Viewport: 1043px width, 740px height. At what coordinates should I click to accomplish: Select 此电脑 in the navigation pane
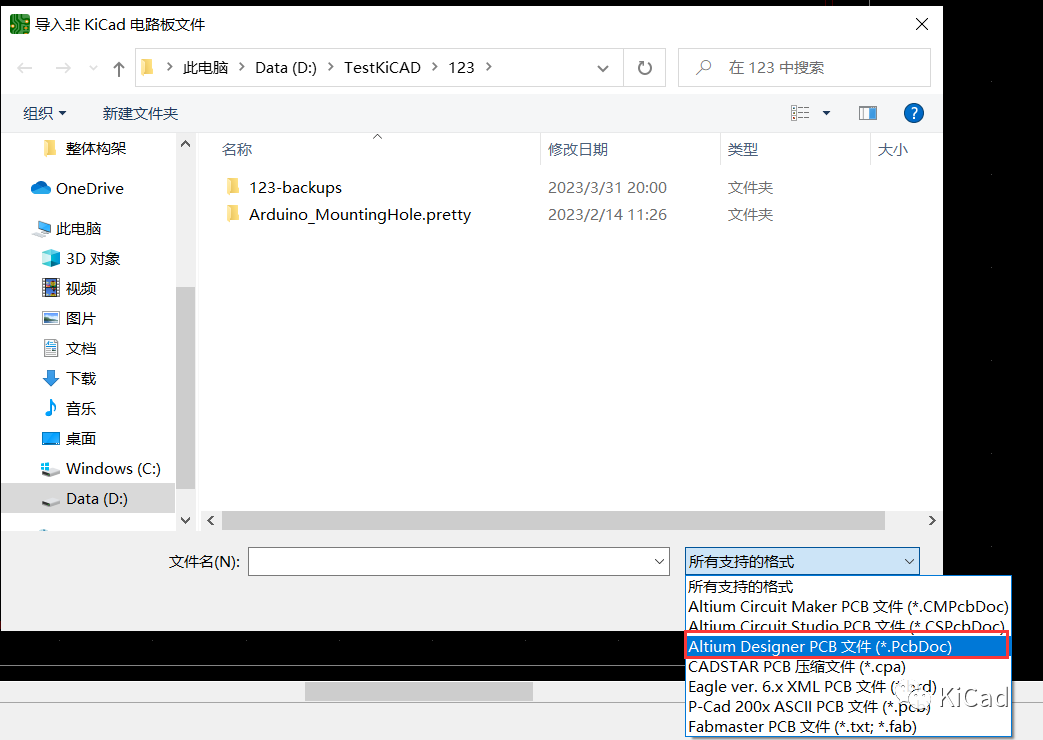(x=78, y=229)
